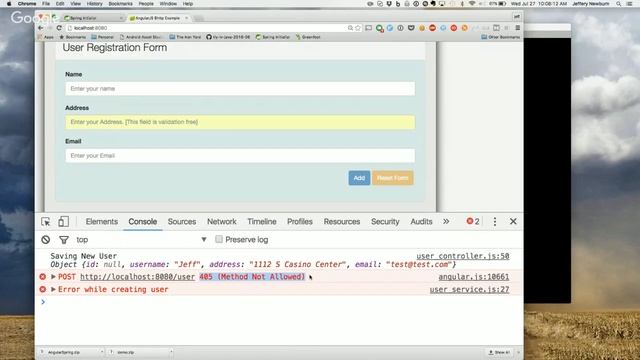This screenshot has height=360, width=640.
Task: Open the Sources tab
Action: coord(182,221)
